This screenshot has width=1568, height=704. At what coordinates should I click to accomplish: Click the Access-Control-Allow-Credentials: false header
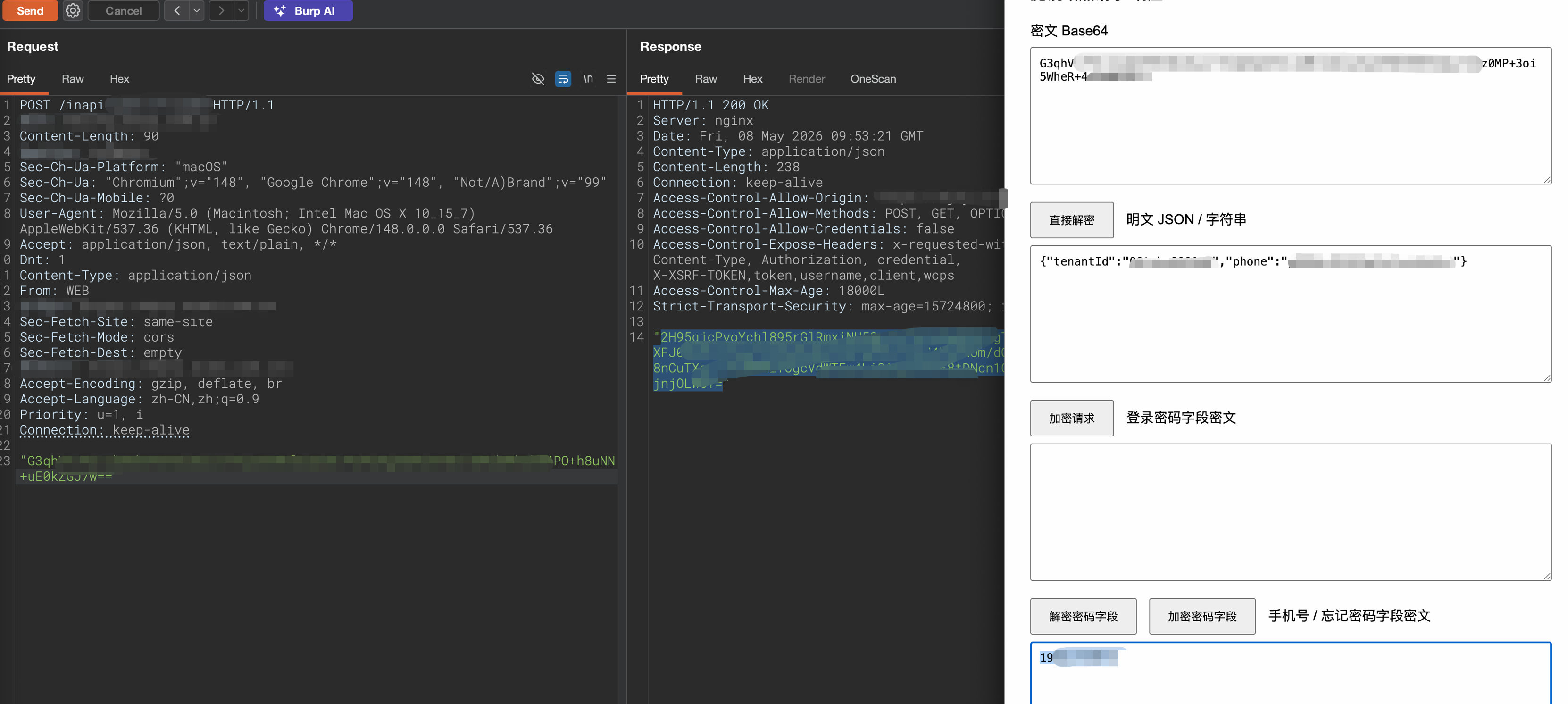[x=803, y=229]
